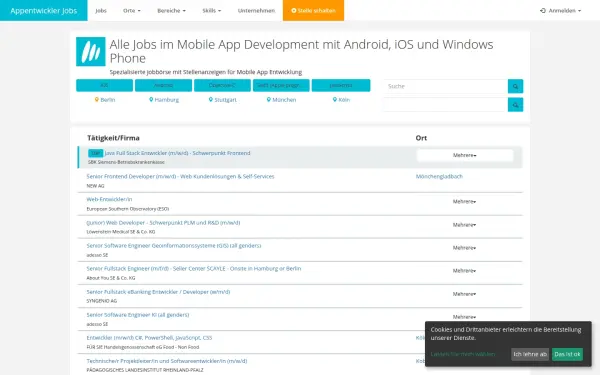600x375 pixels.
Task: Click the magnifier button beside Suche field
Action: tap(515, 86)
